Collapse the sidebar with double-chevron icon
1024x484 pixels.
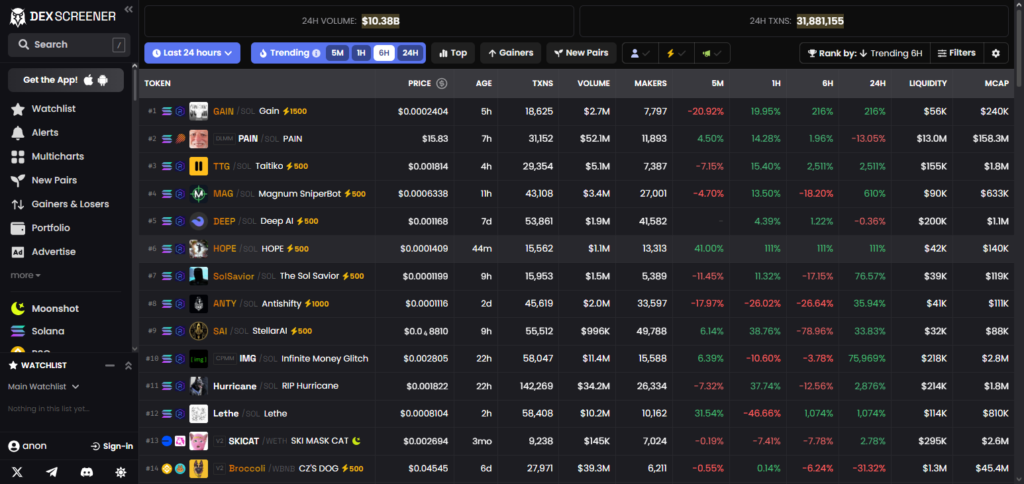129,9
